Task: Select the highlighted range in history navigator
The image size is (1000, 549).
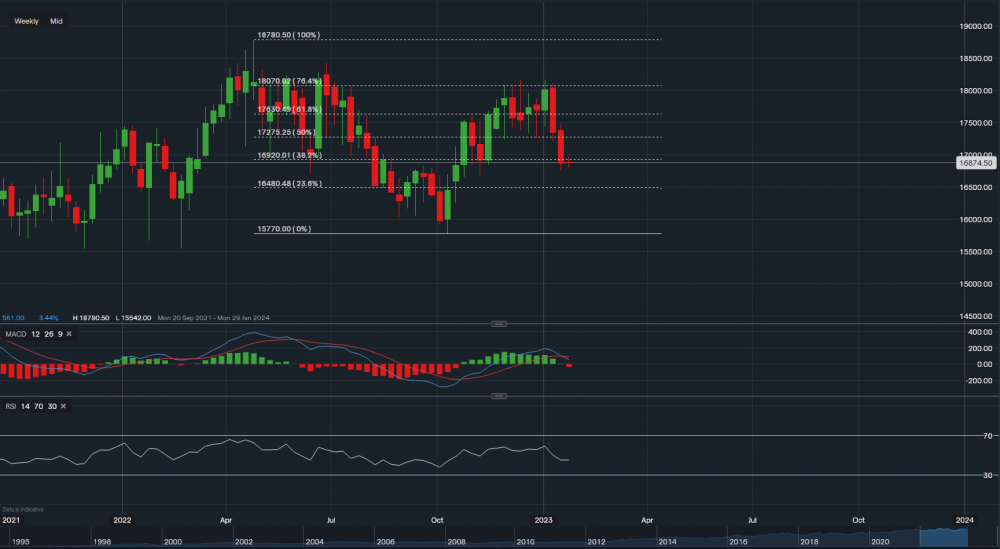Action: (x=946, y=537)
